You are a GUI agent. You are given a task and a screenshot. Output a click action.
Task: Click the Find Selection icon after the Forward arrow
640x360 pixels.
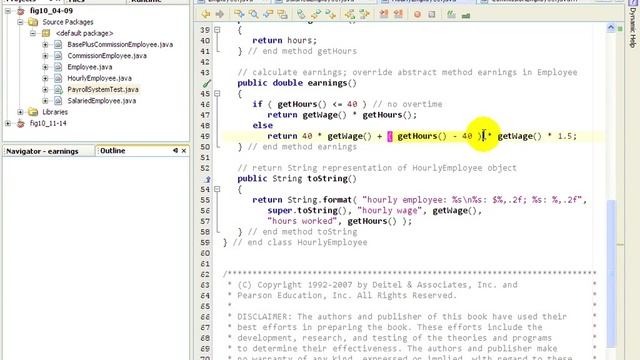[239, 15]
